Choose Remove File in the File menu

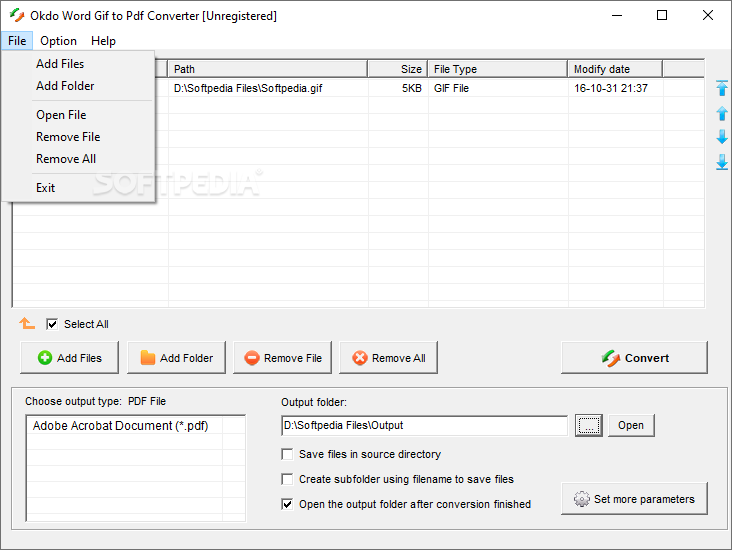pyautogui.click(x=68, y=137)
